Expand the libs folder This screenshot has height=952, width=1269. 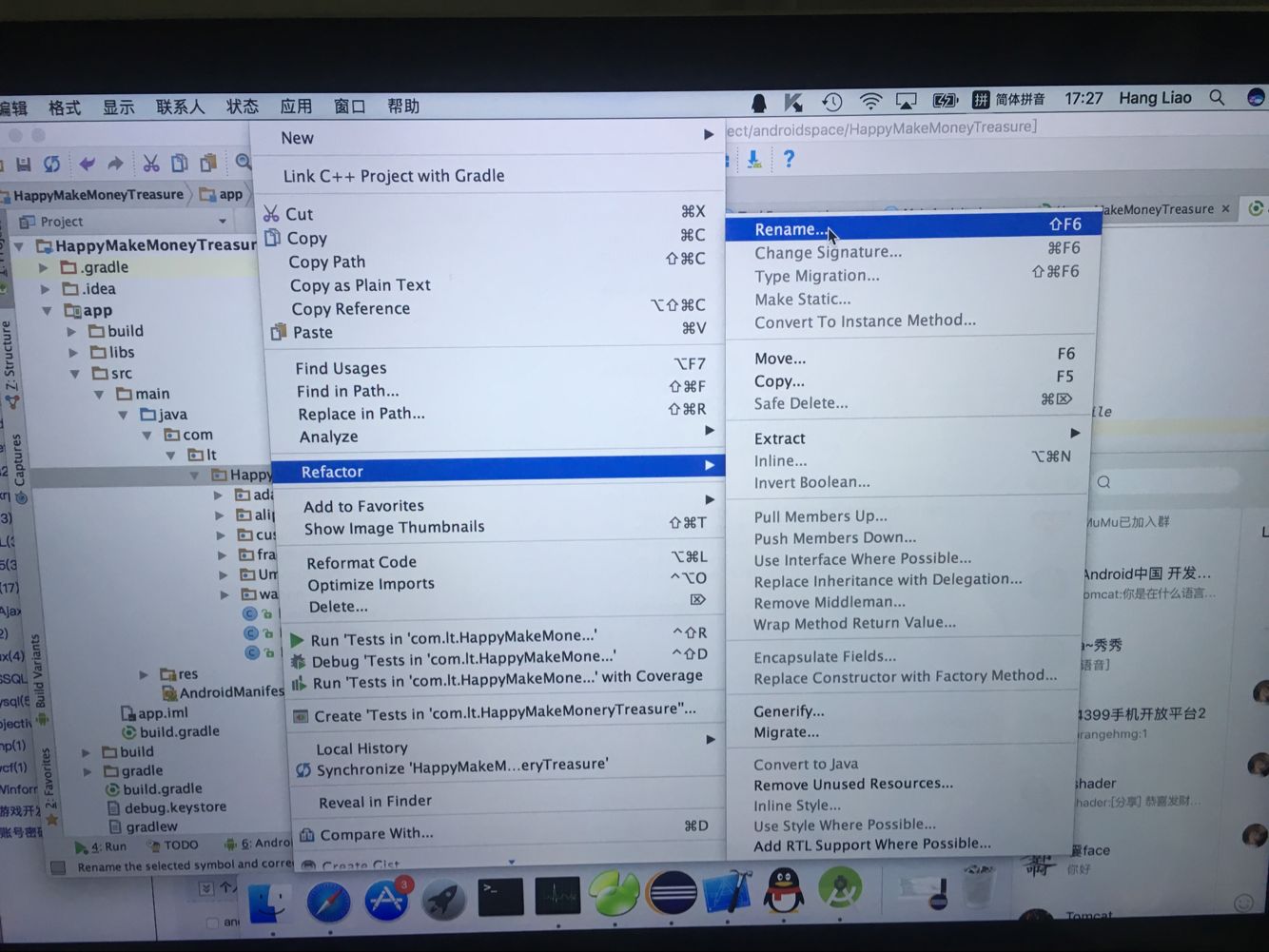point(73,353)
